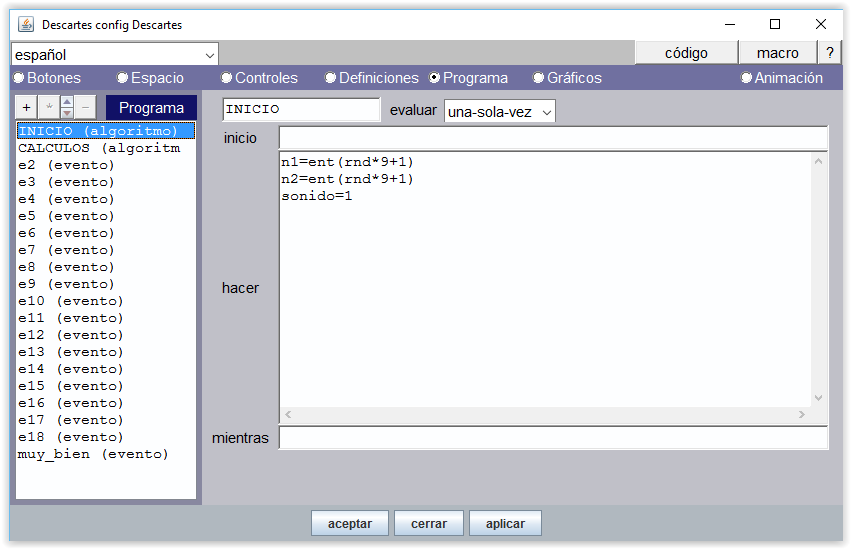Enable the Animación radio option
851x549 pixels.
746,78
